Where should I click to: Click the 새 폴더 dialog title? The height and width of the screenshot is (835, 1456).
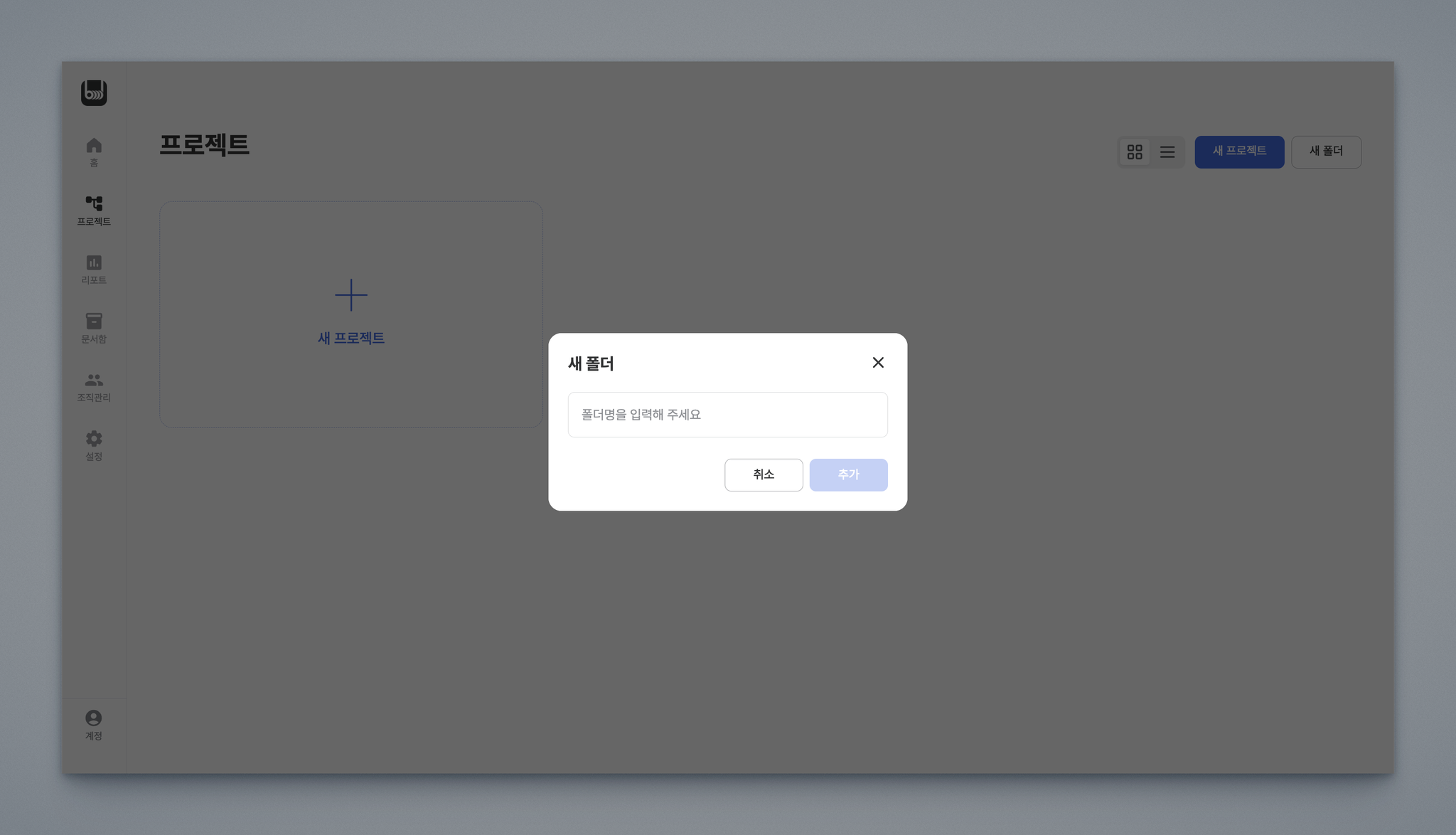click(591, 363)
